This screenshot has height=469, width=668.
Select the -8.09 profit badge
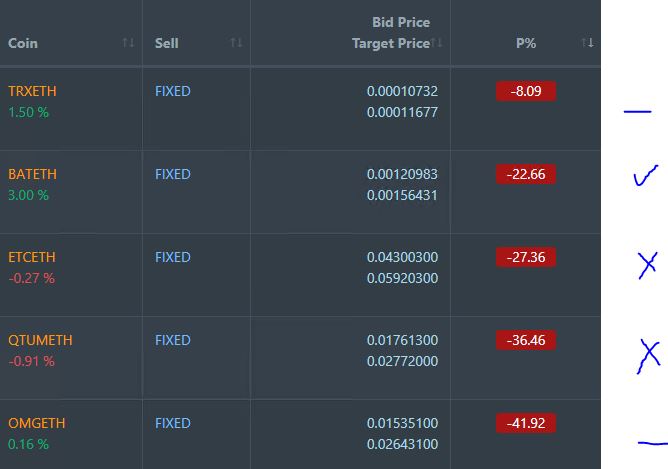pyautogui.click(x=526, y=91)
